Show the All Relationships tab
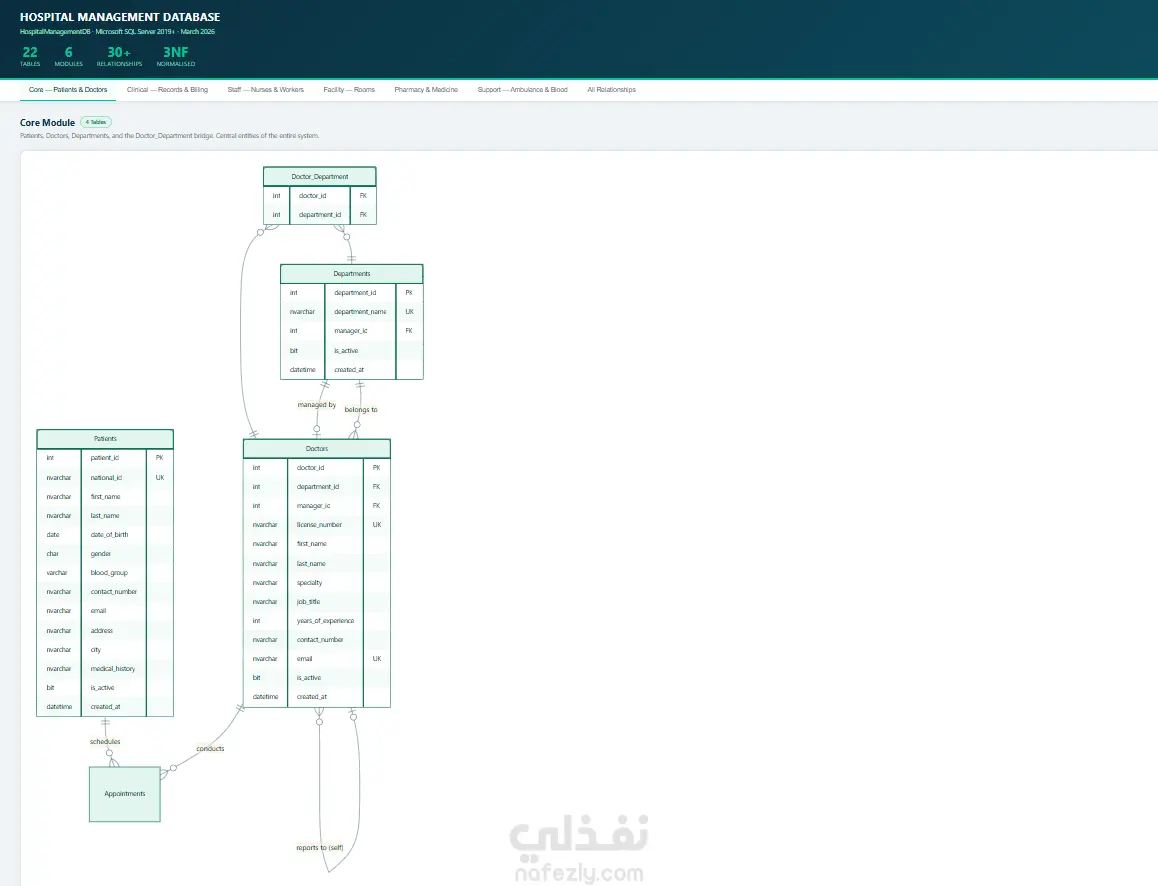 (x=611, y=89)
